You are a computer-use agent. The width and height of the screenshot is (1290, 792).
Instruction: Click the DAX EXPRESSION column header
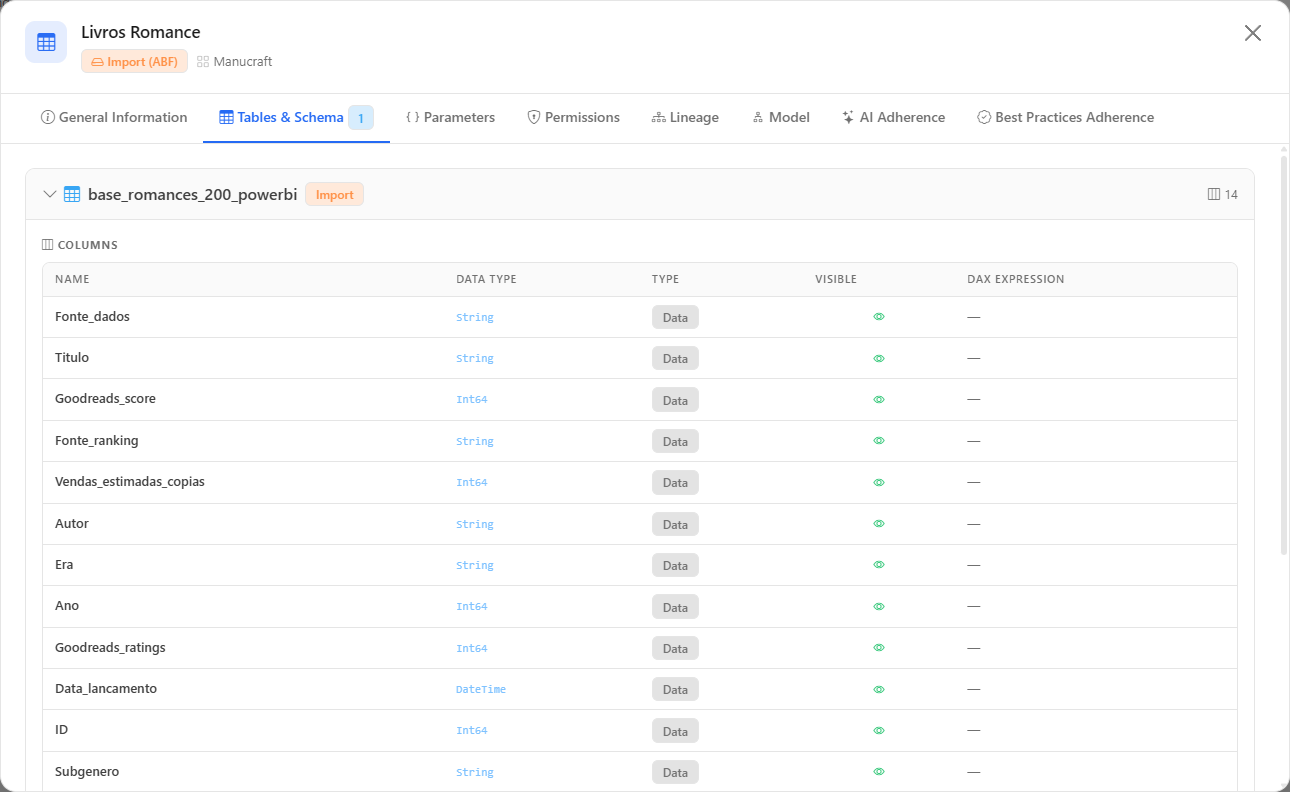tap(1016, 279)
